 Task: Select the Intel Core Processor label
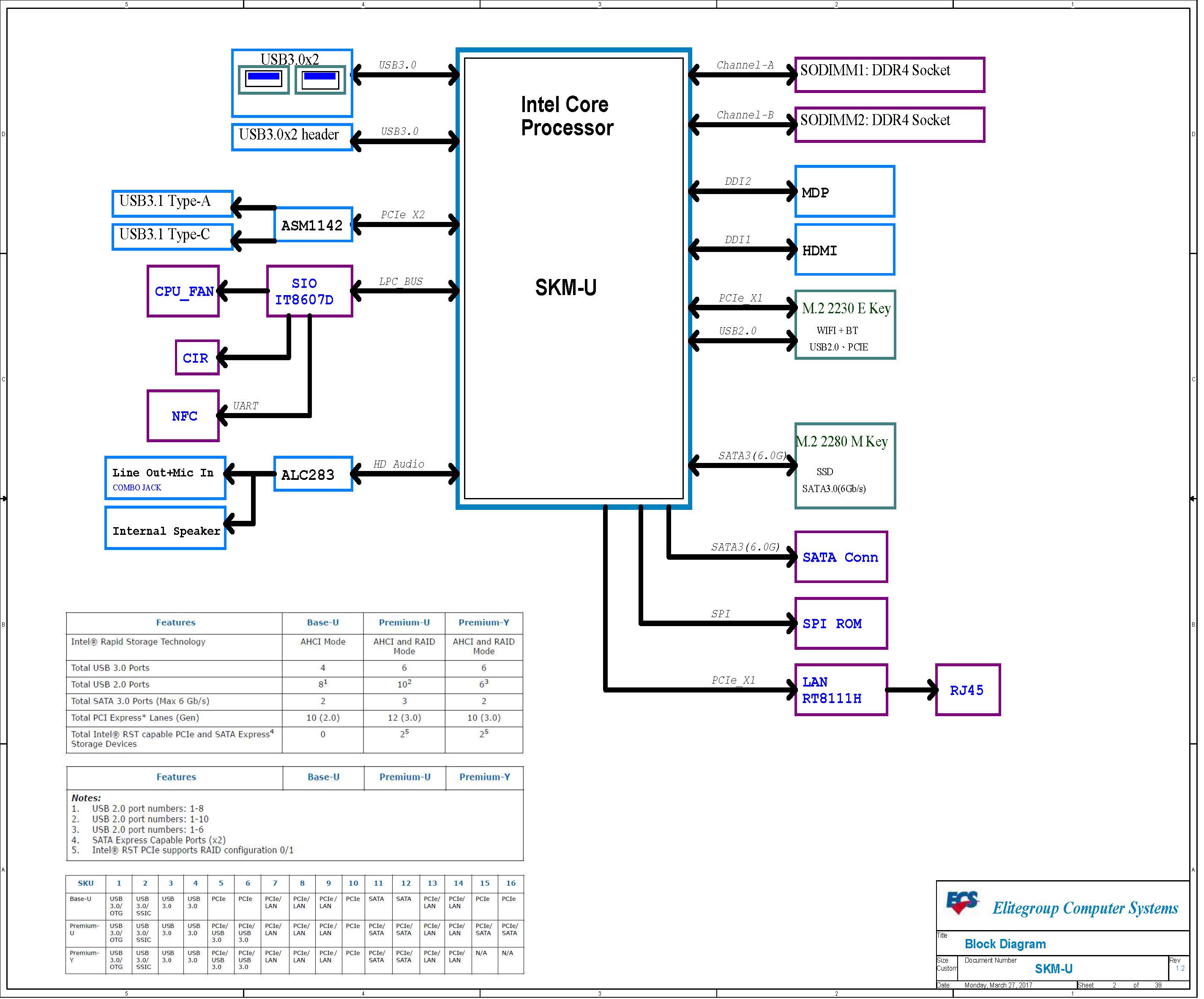568,116
